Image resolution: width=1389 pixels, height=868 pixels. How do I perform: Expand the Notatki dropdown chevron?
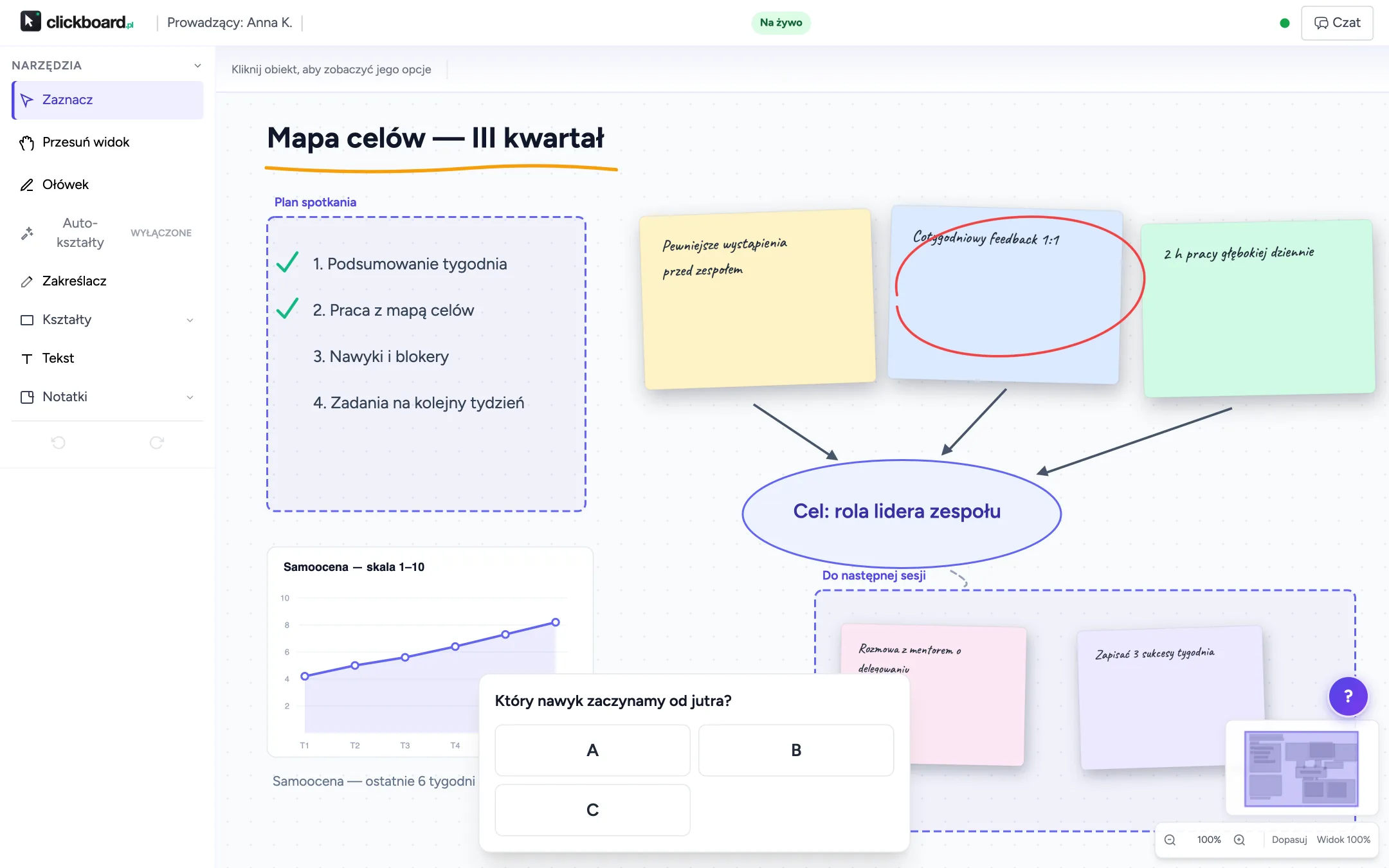tap(190, 397)
